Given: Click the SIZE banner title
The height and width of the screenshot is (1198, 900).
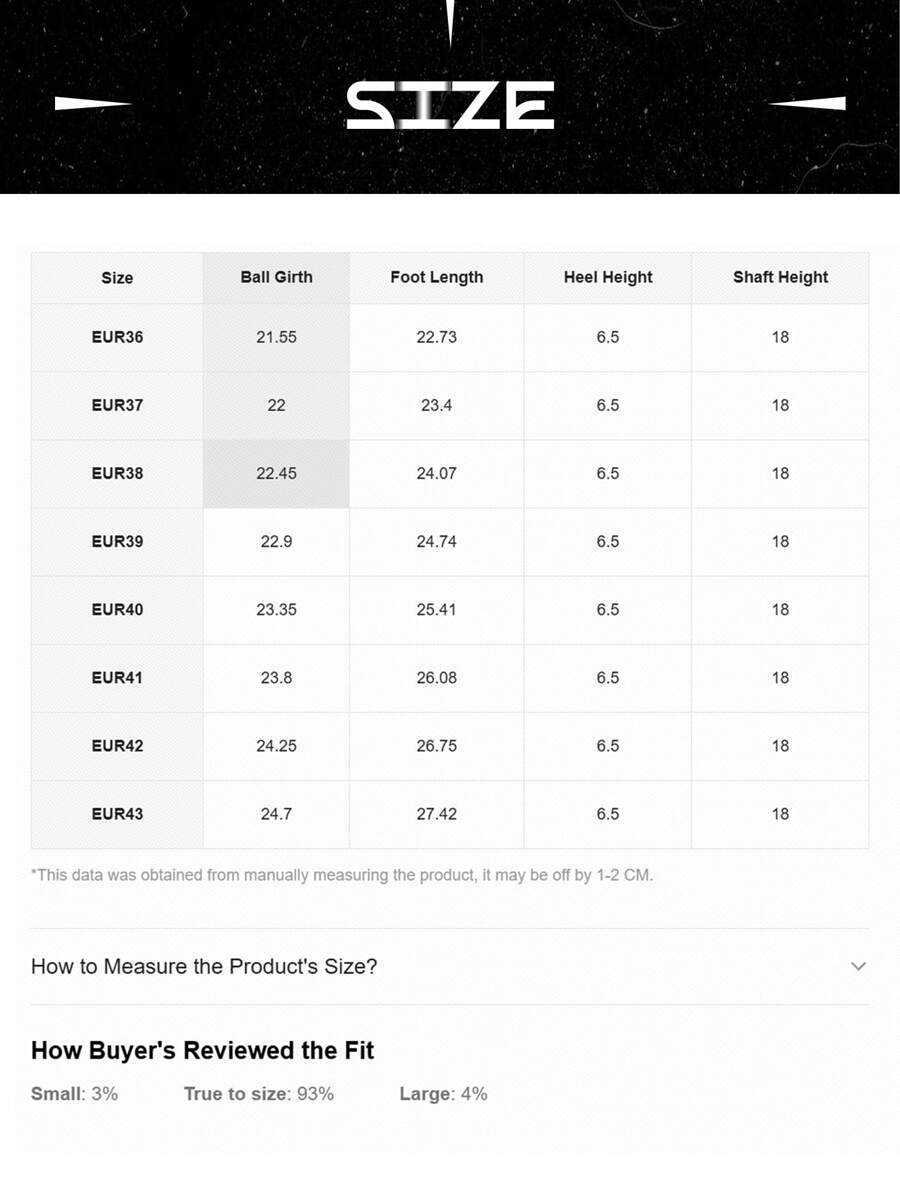Looking at the screenshot, I should 450,106.
